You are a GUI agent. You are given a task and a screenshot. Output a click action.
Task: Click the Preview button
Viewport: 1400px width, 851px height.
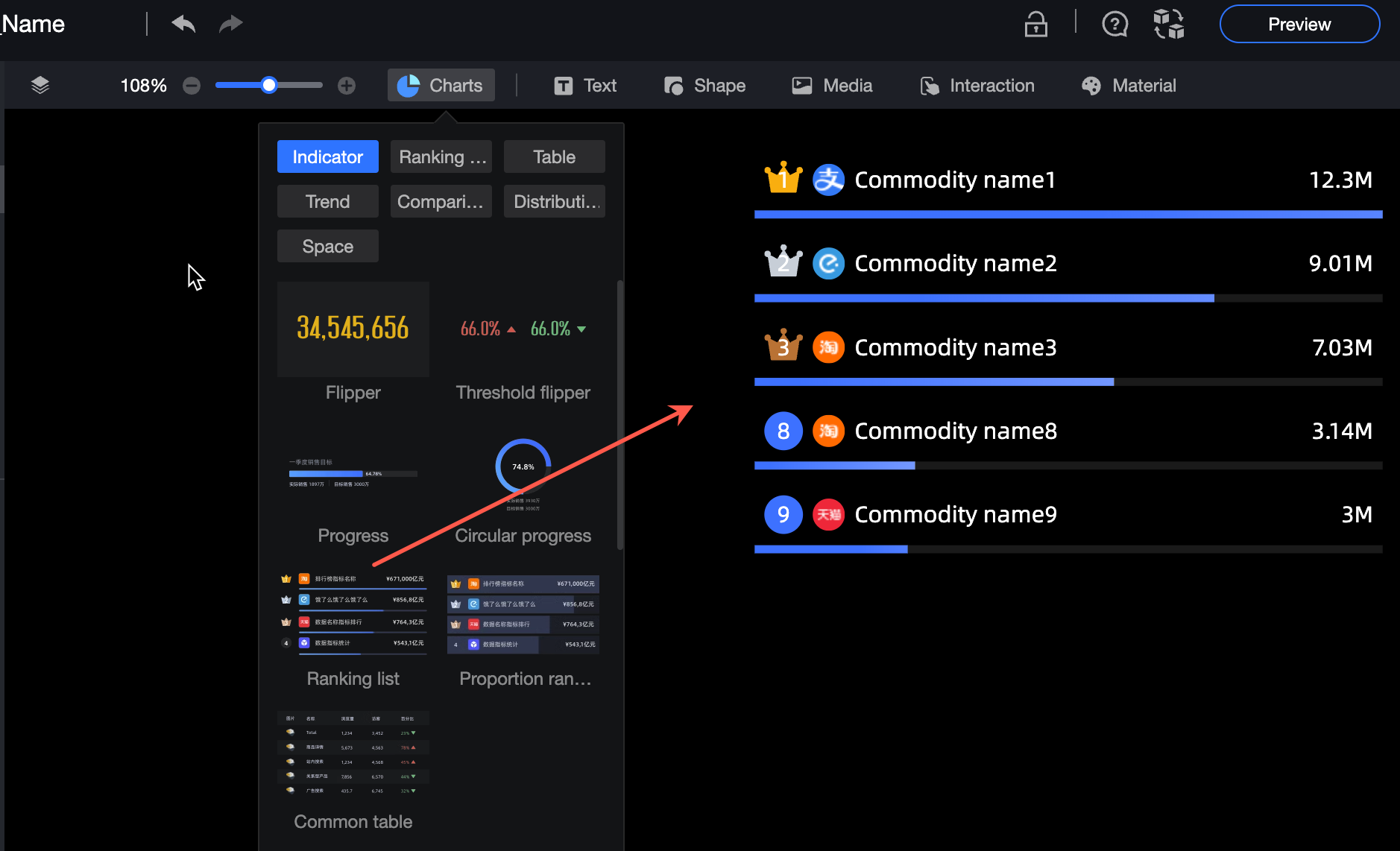point(1299,24)
